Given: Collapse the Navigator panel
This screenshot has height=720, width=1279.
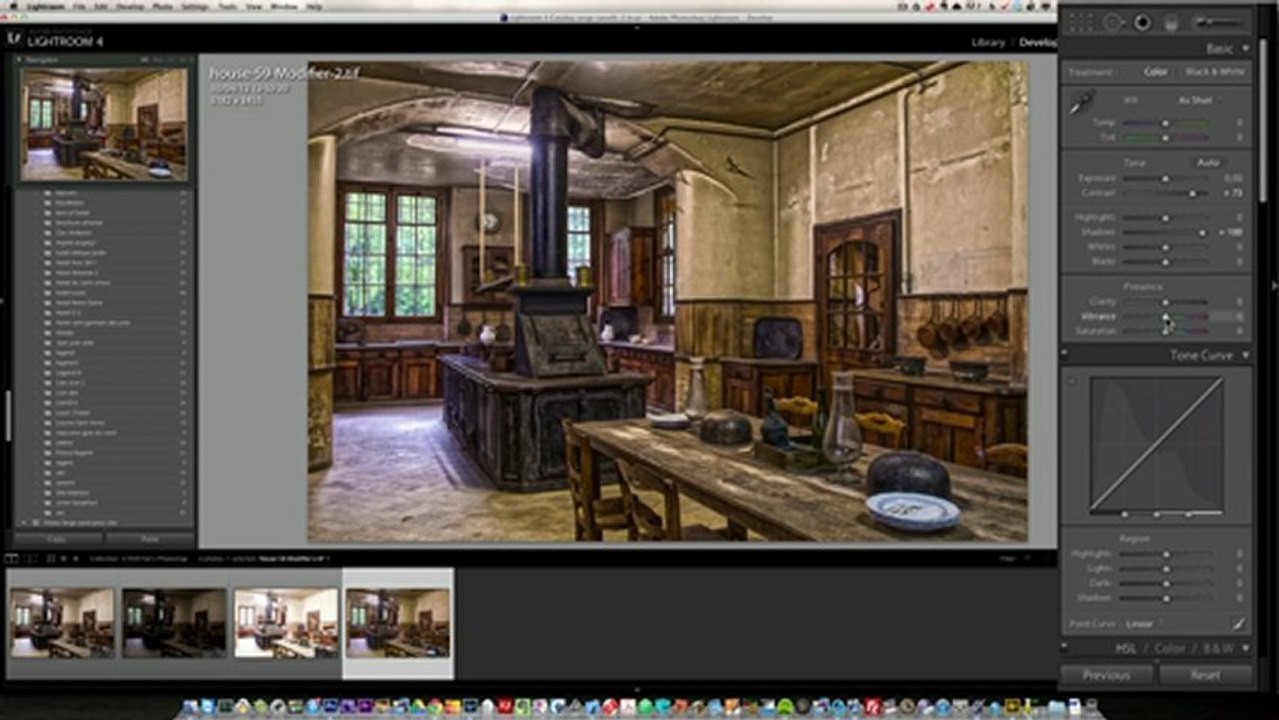Looking at the screenshot, I should [21, 60].
